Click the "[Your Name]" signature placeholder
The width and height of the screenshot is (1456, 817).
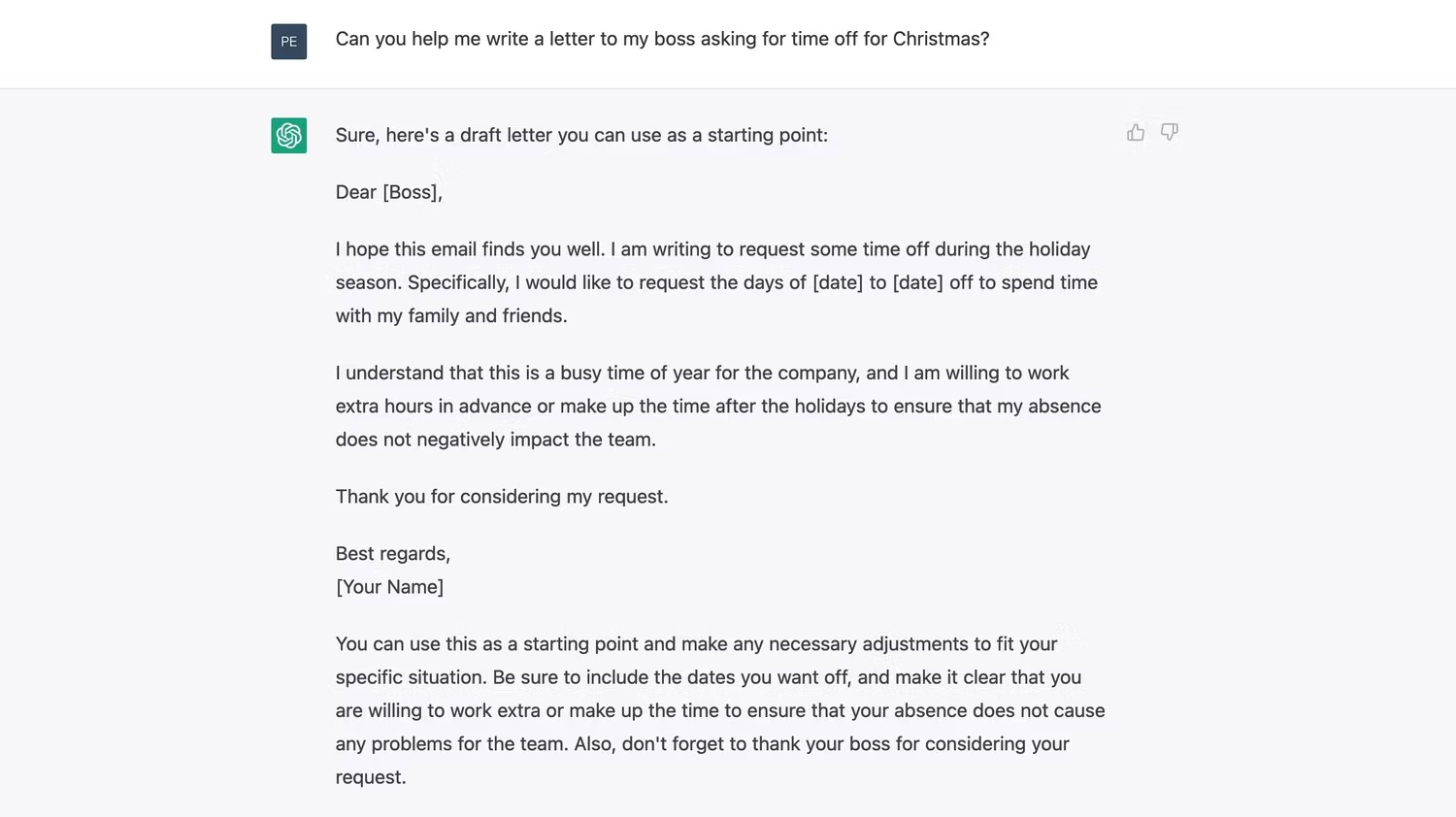point(389,587)
